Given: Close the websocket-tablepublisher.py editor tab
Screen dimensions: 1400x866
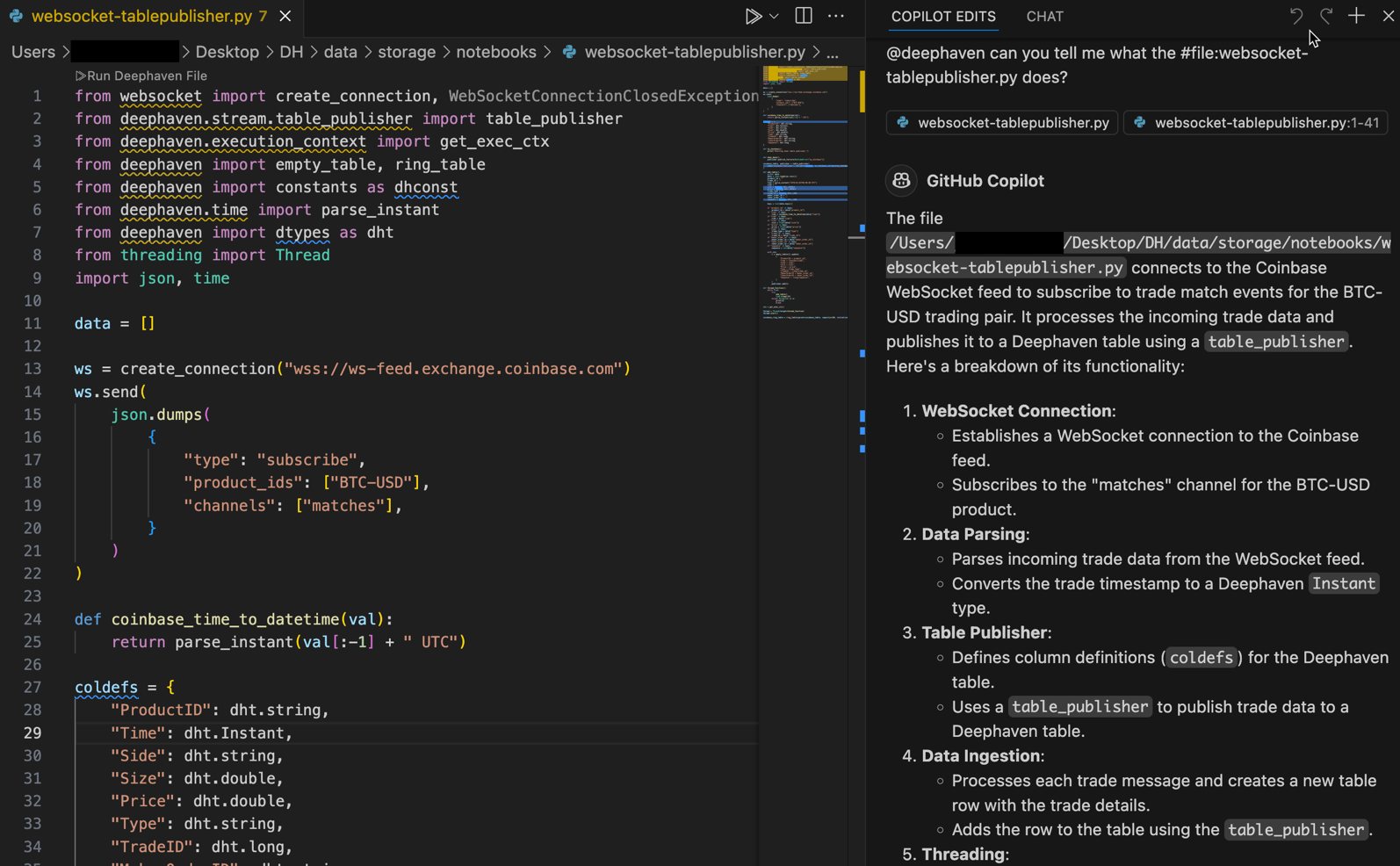Looking at the screenshot, I should click(x=285, y=17).
